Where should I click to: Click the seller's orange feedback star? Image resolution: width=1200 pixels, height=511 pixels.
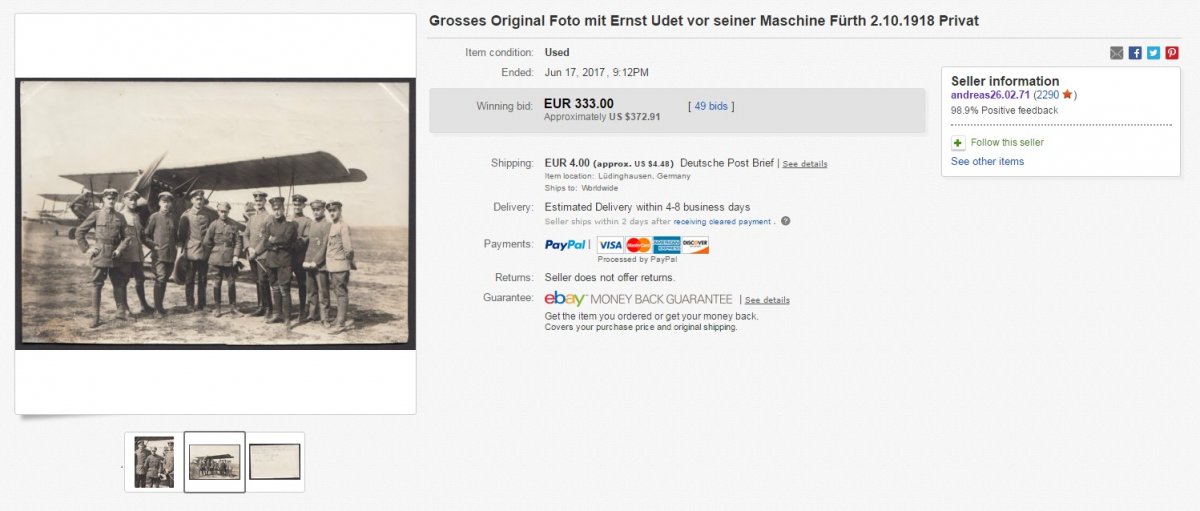(x=1067, y=95)
